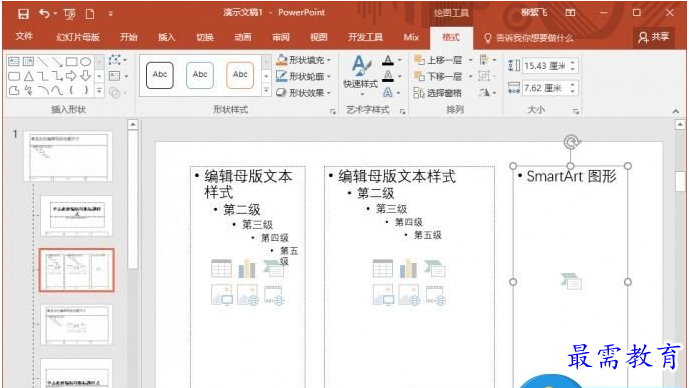Select the triangle shape
This screenshot has height=388, width=689.
[x=29, y=76]
